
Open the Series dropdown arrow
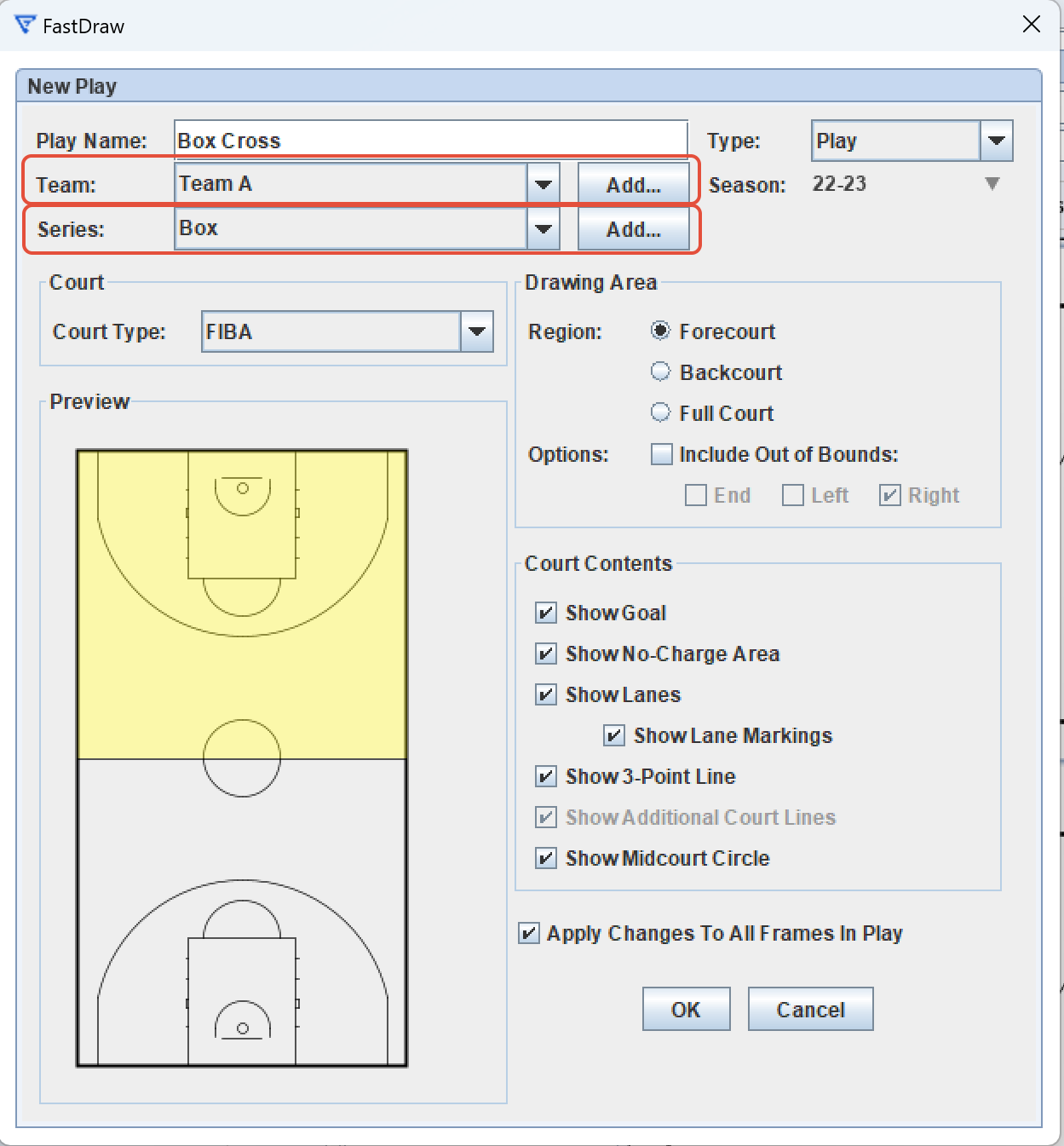544,228
